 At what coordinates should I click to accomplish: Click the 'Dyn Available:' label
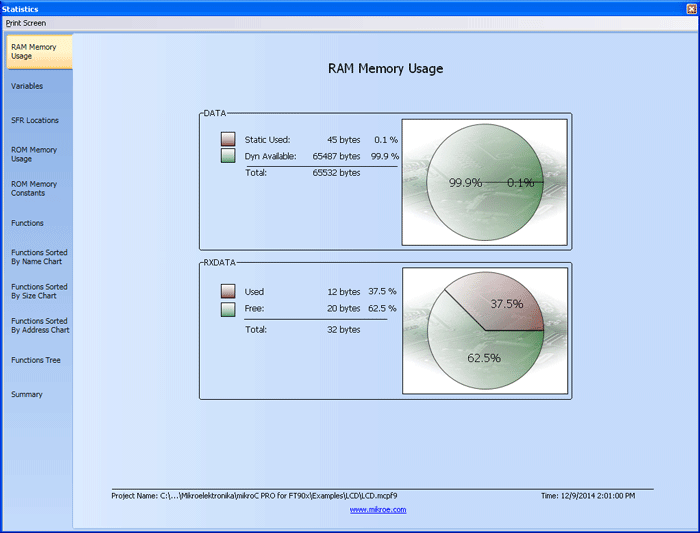tap(271, 156)
